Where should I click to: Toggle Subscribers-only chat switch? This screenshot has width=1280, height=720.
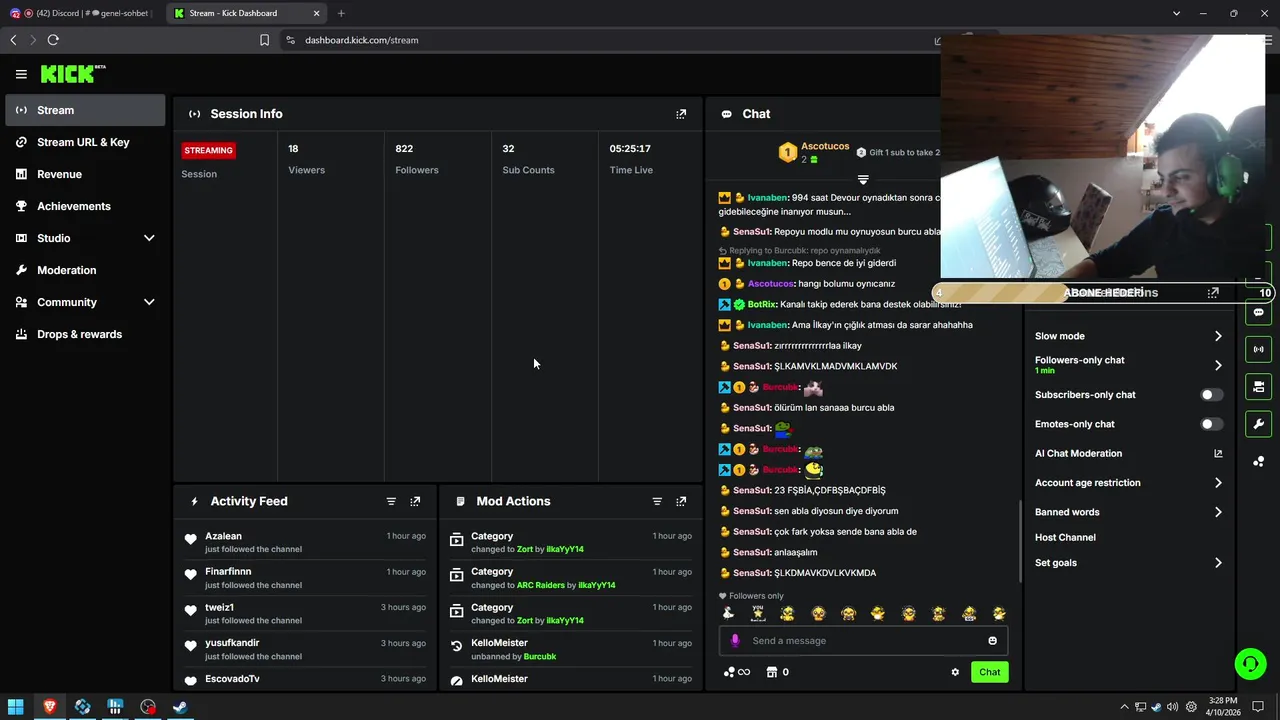1211,395
